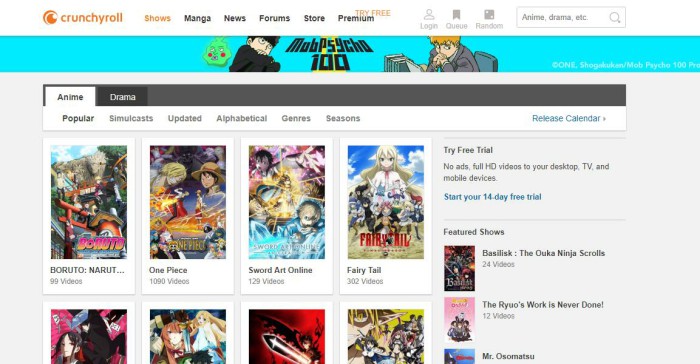Open the Shows menu
The image size is (700, 364).
point(157,18)
